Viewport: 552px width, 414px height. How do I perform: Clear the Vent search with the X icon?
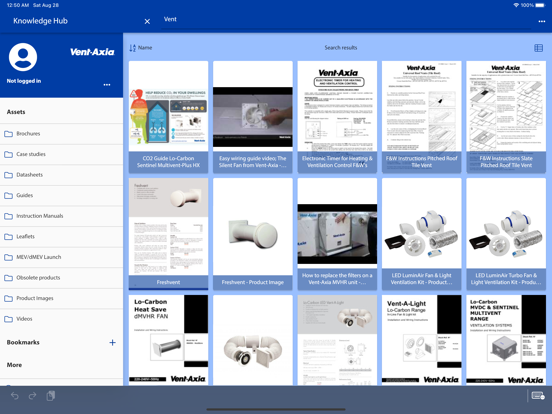coord(147,21)
